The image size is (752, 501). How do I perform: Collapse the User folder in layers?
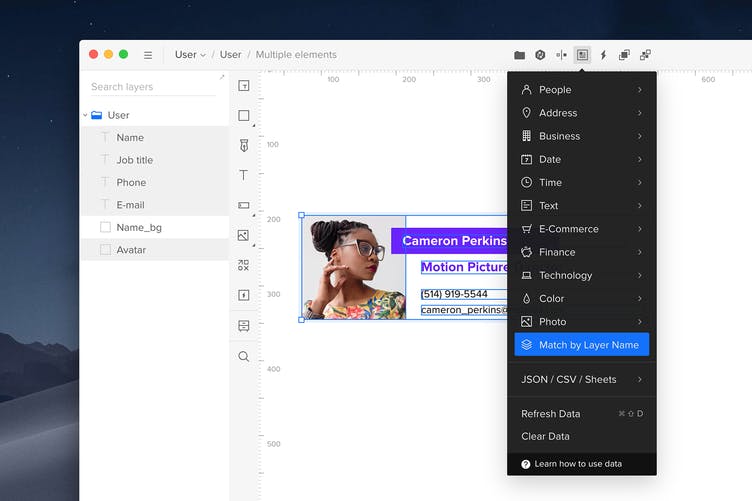coord(85,115)
